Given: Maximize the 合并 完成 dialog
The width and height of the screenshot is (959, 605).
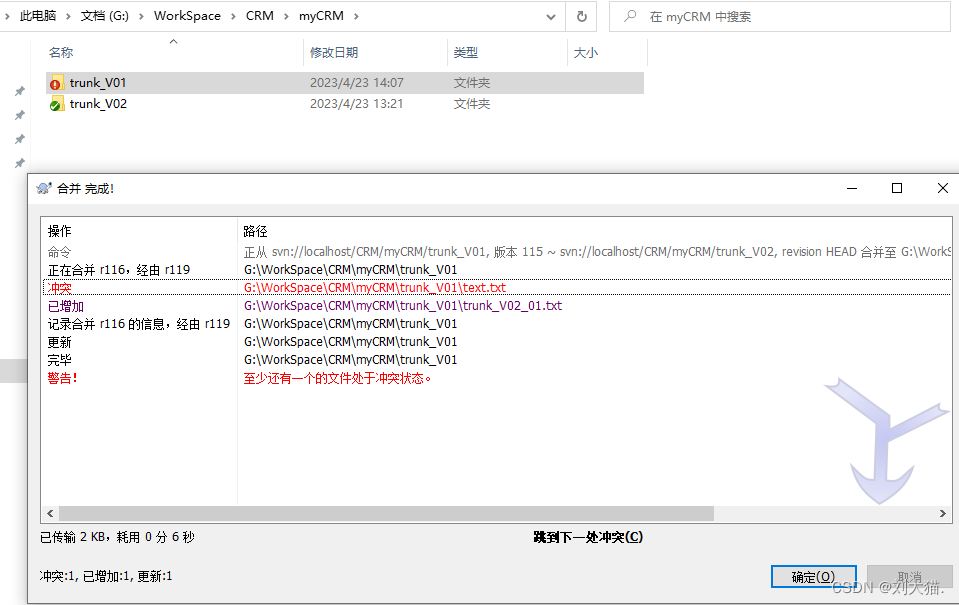Looking at the screenshot, I should point(897,188).
